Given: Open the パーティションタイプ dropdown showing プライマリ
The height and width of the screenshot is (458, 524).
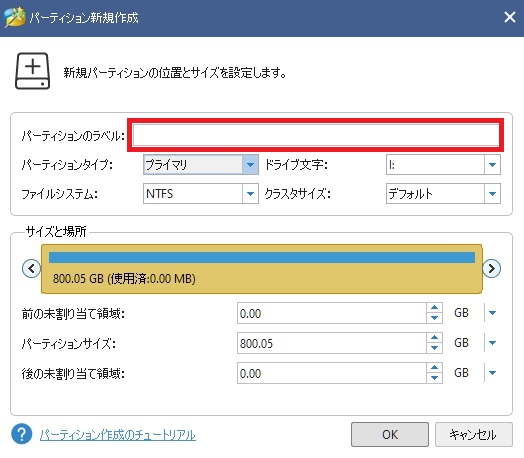Looking at the screenshot, I should coord(201,164).
